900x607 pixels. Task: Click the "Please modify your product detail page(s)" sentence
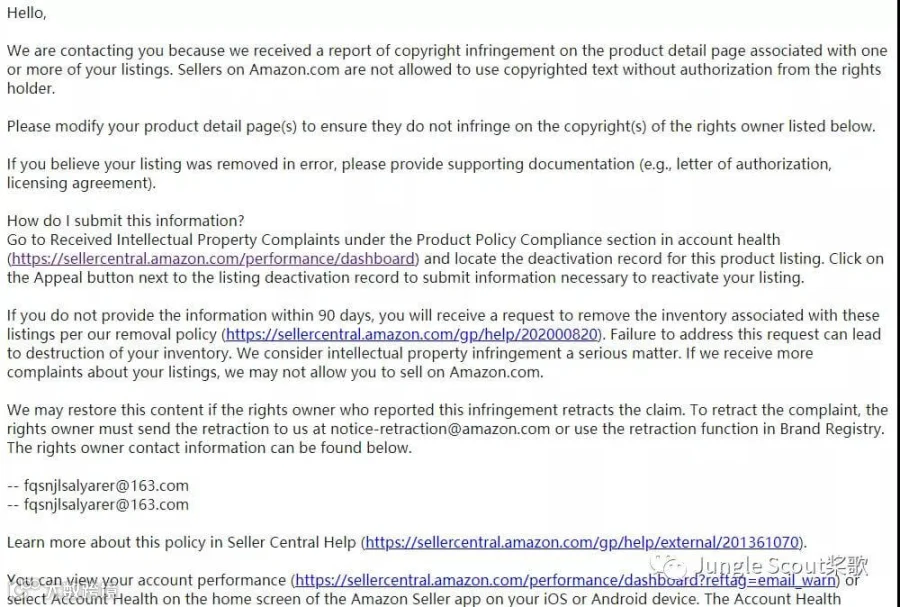click(x=441, y=126)
